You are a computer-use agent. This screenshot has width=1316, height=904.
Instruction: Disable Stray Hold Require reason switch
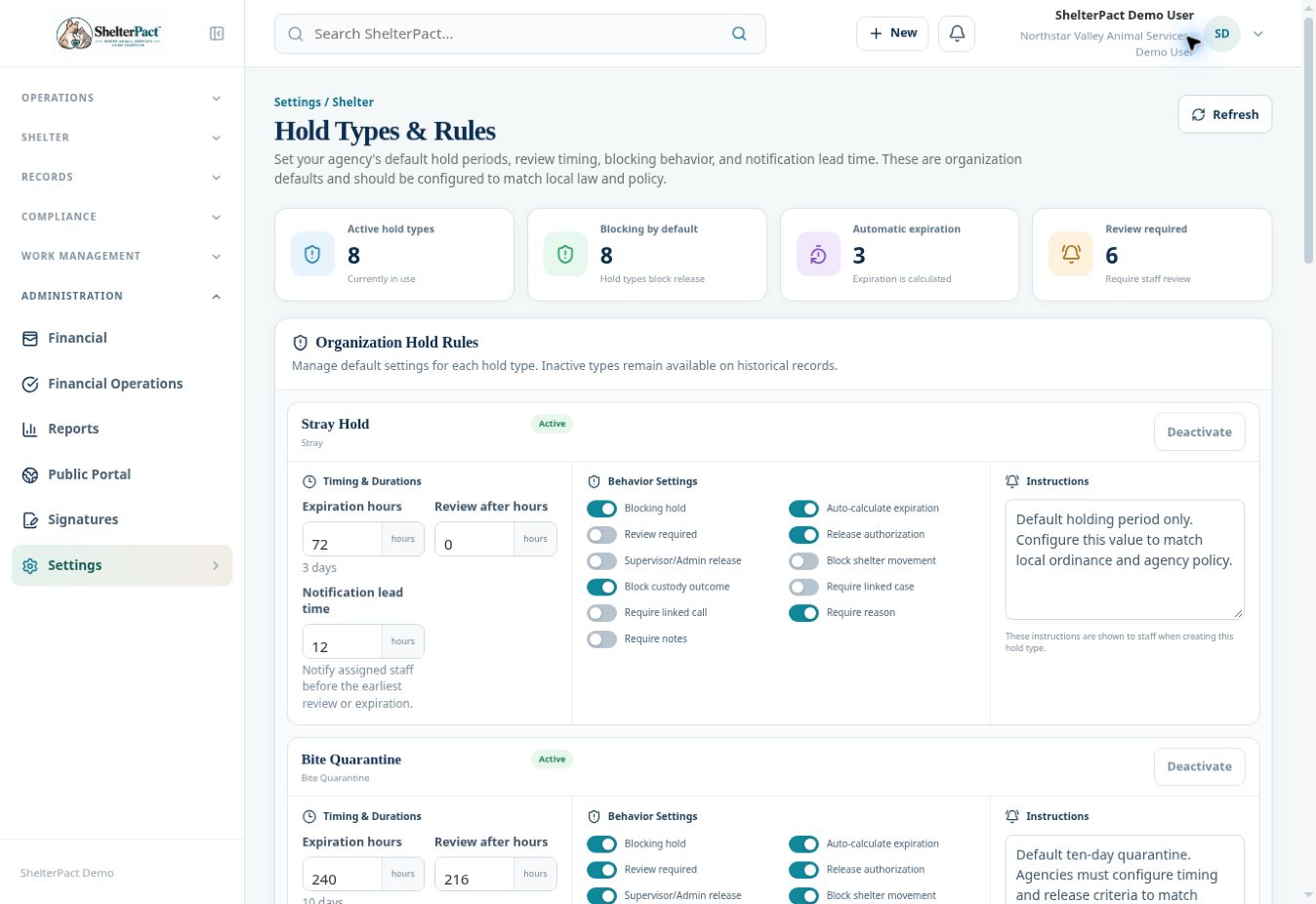click(803, 613)
